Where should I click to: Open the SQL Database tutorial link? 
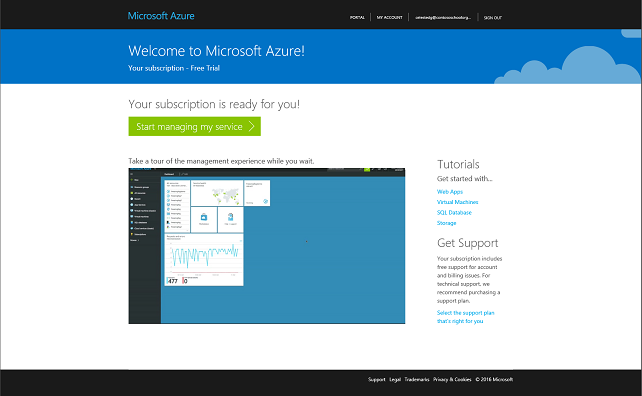[x=454, y=213]
